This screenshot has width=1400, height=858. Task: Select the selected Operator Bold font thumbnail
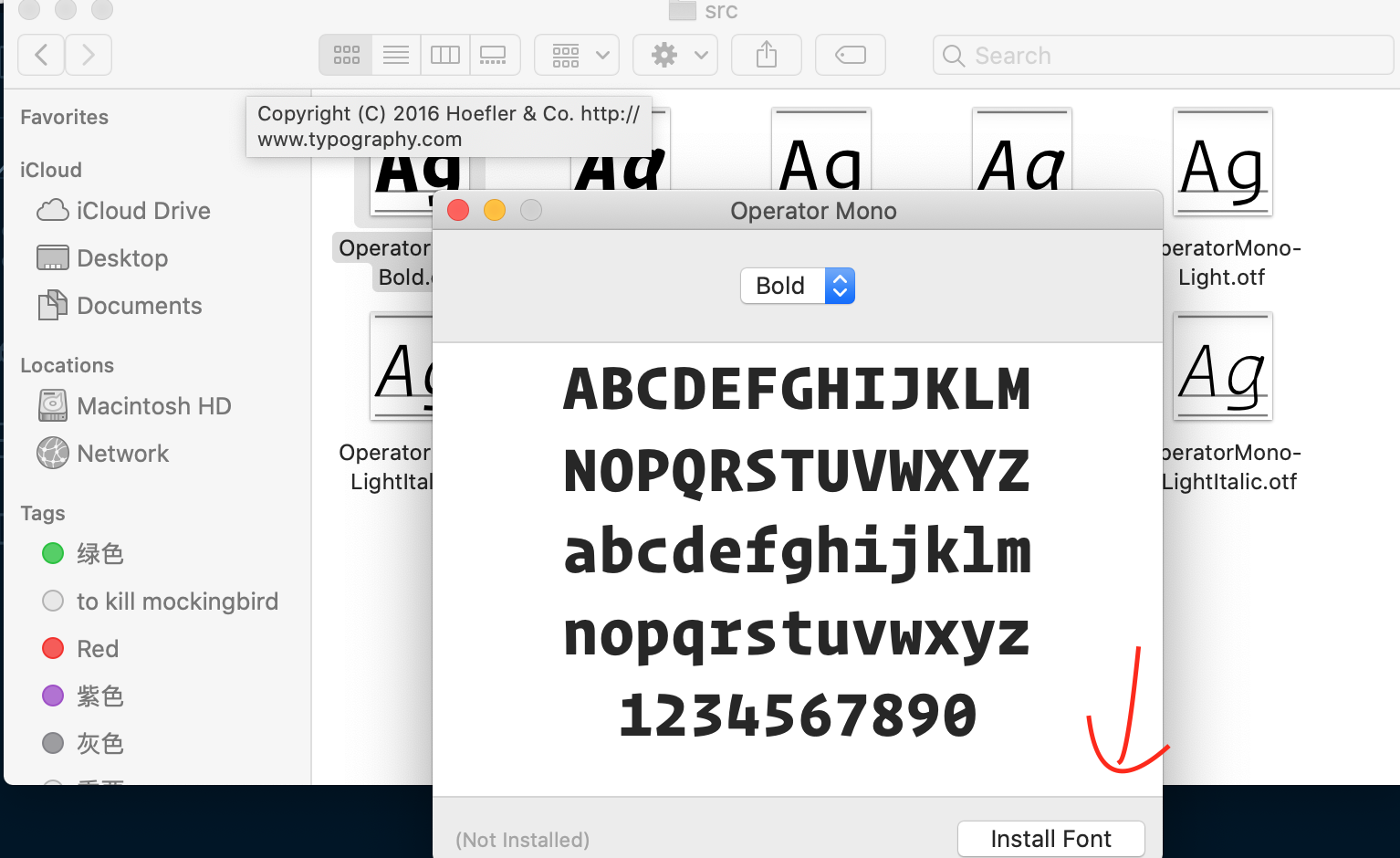402,185
